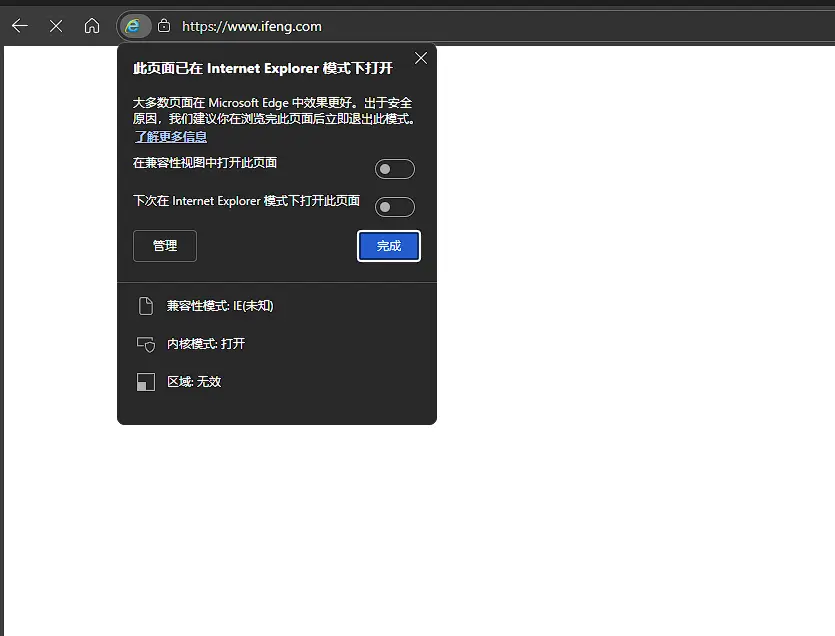
Task: Click the 兼容性模式 document icon
Action: [x=146, y=305]
